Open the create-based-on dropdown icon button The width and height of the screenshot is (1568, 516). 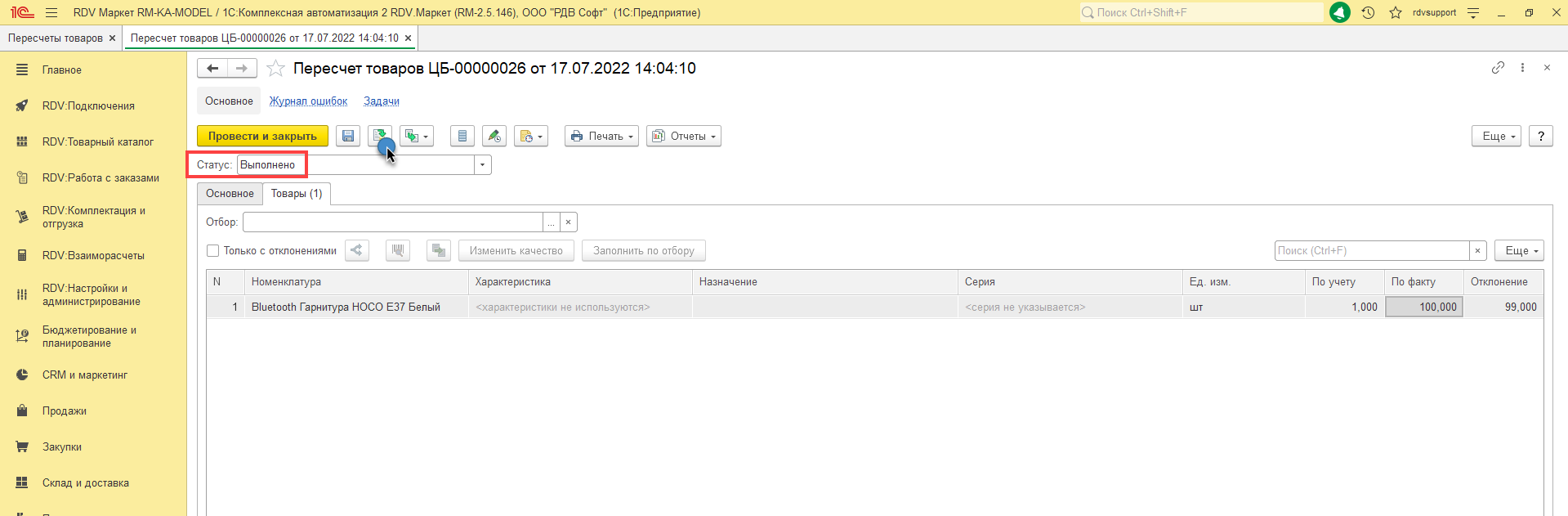[x=417, y=137]
